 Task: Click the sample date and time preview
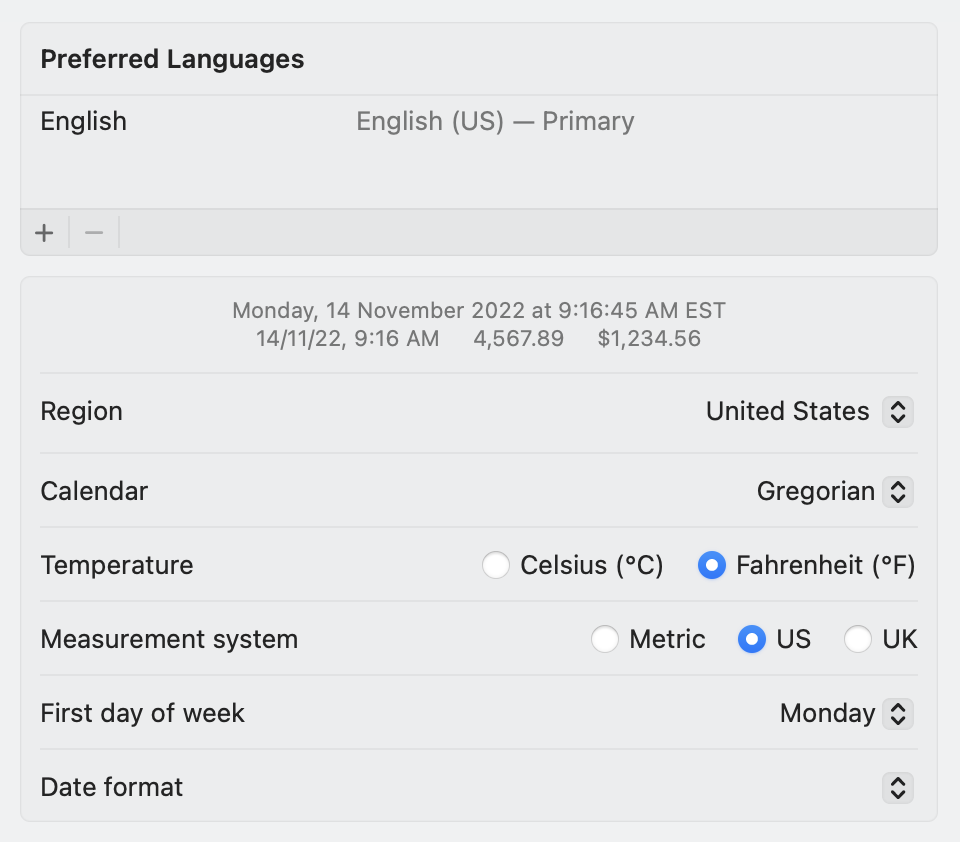click(x=479, y=311)
